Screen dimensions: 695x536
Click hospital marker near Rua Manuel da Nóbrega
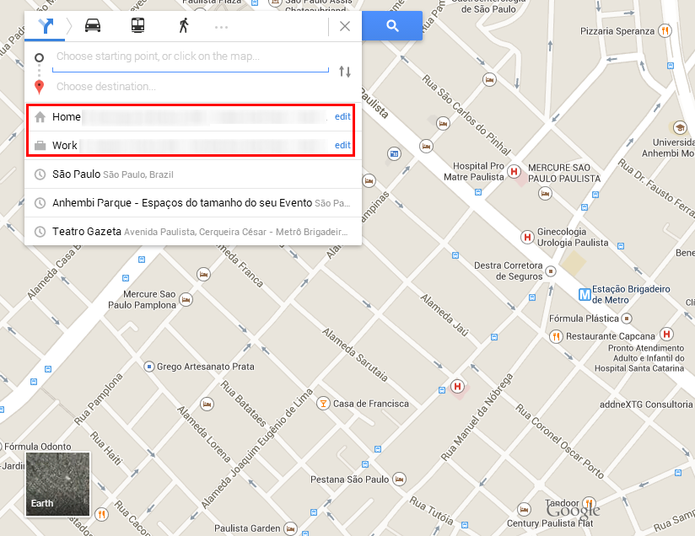pos(457,386)
